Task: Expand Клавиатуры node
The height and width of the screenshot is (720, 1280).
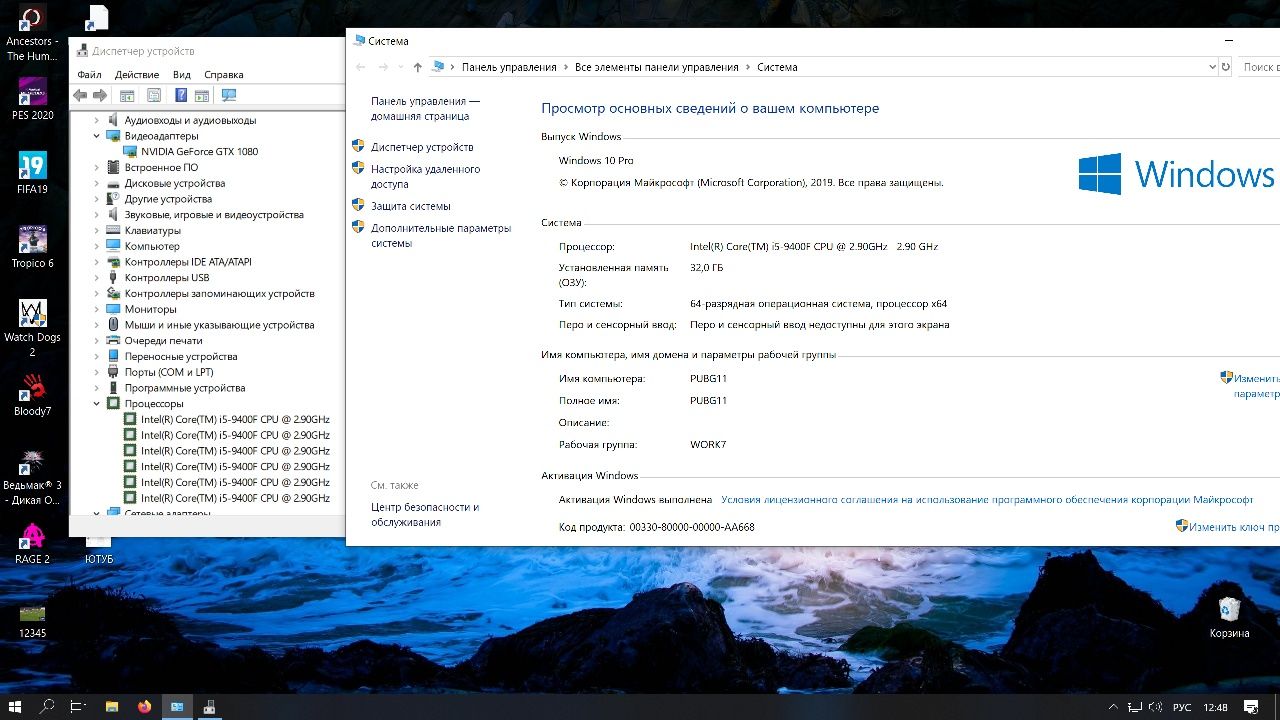Action: 97,230
